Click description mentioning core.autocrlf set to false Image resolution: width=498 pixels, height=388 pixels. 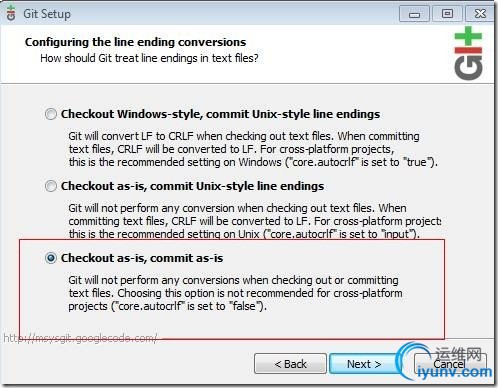235,293
